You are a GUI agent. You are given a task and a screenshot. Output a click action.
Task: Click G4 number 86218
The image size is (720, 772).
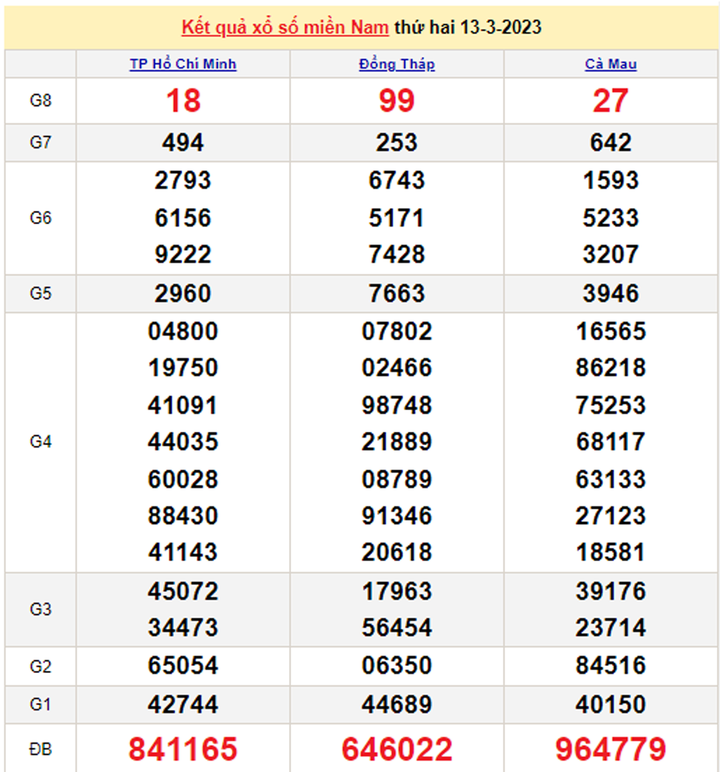tap(611, 368)
